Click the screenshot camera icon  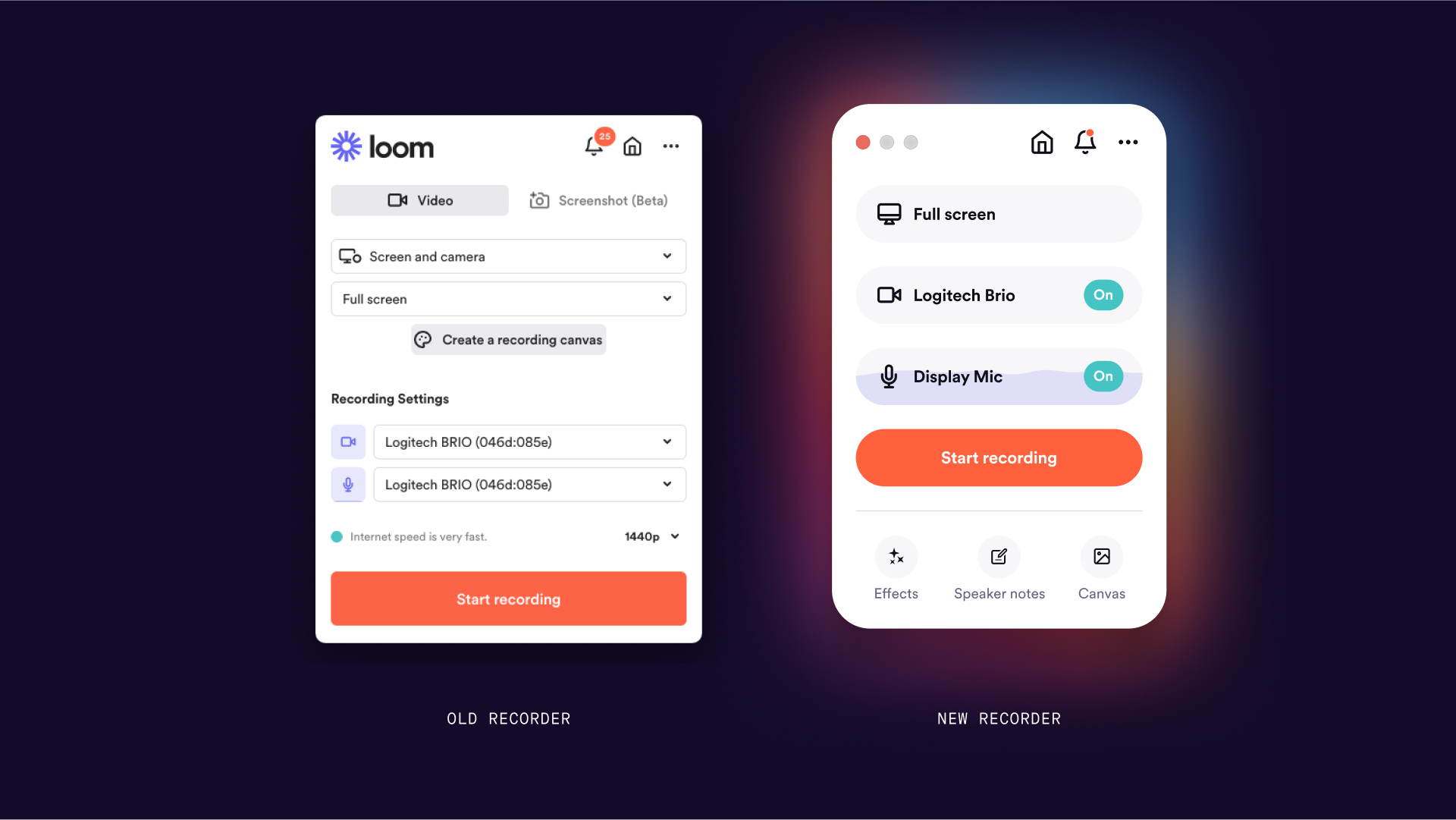click(x=539, y=200)
